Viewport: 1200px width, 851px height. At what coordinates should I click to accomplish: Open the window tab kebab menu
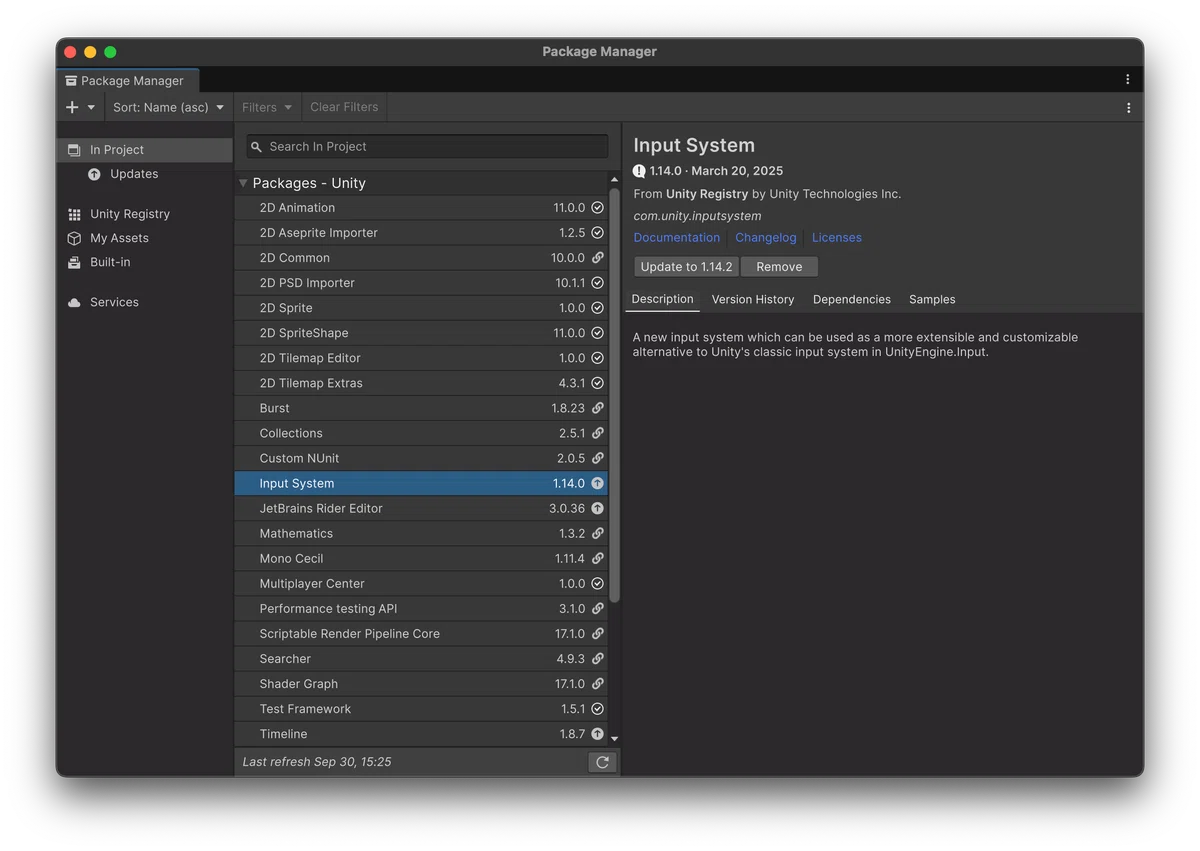point(1127,80)
